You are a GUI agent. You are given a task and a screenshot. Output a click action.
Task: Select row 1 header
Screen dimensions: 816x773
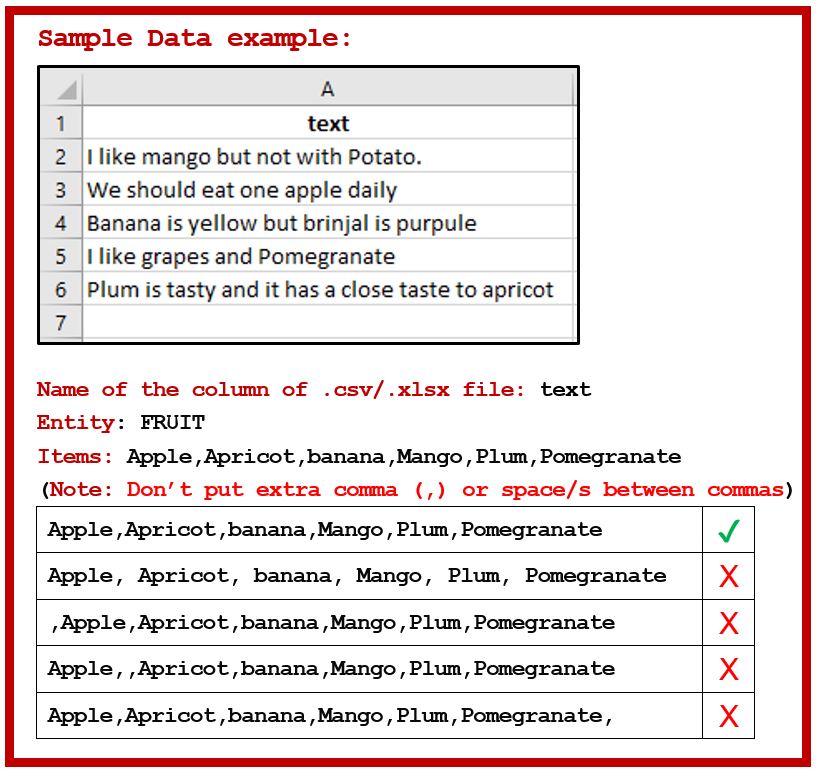click(61, 124)
